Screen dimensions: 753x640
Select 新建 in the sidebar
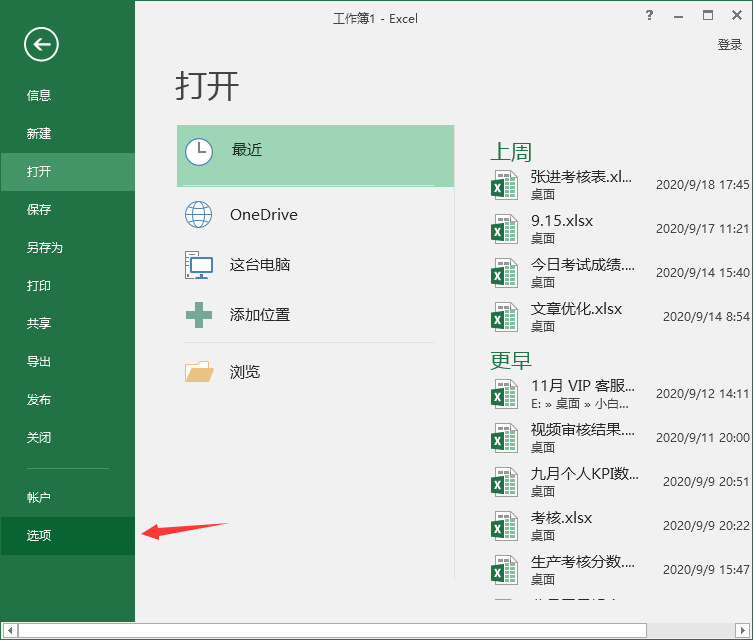click(x=39, y=134)
